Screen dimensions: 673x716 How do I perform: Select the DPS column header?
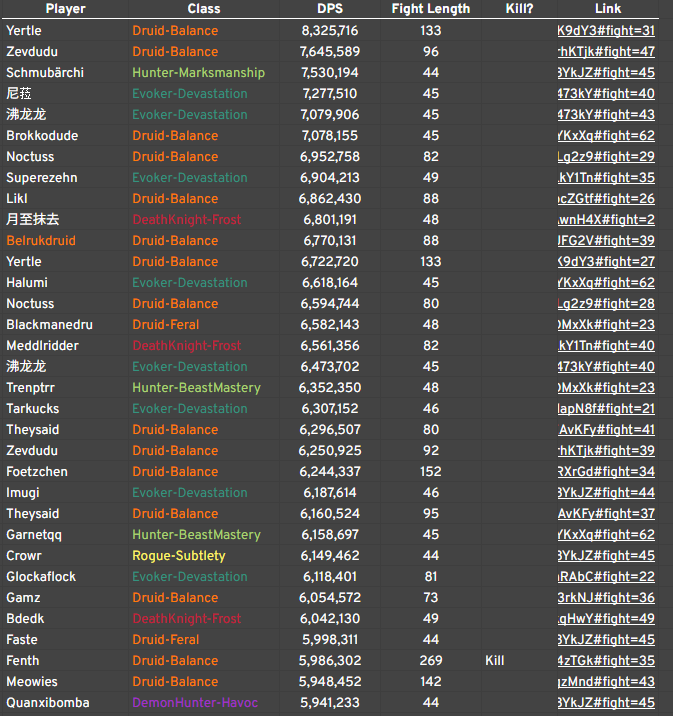point(330,9)
